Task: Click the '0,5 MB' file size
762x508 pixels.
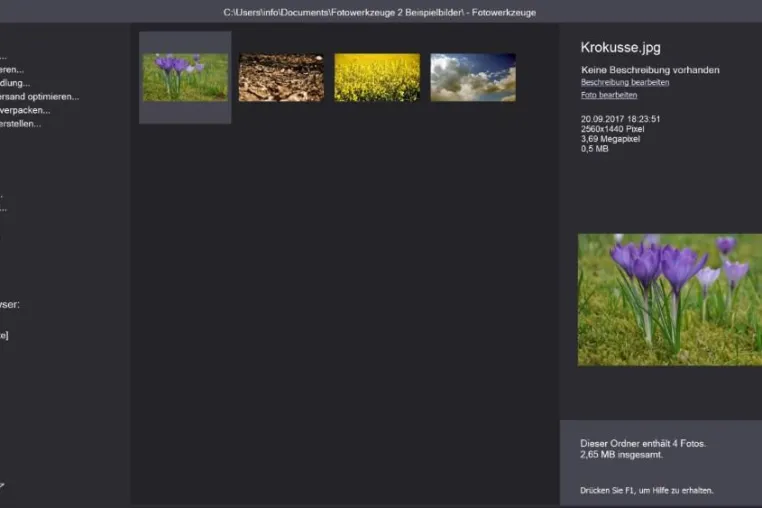Action: pyautogui.click(x=594, y=149)
